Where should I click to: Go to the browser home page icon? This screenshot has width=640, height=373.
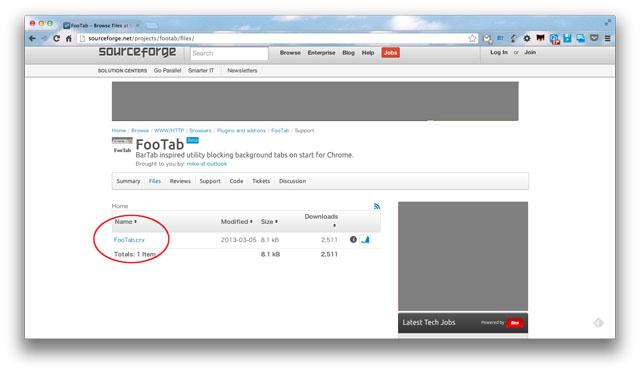click(x=69, y=38)
